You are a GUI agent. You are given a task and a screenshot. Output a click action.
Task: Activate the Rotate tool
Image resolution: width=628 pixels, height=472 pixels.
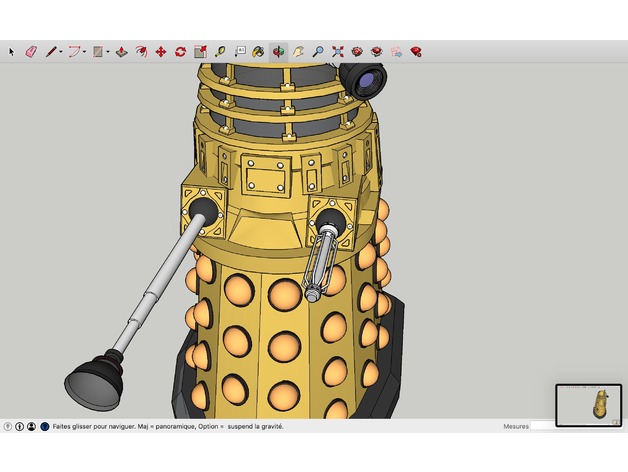point(180,51)
